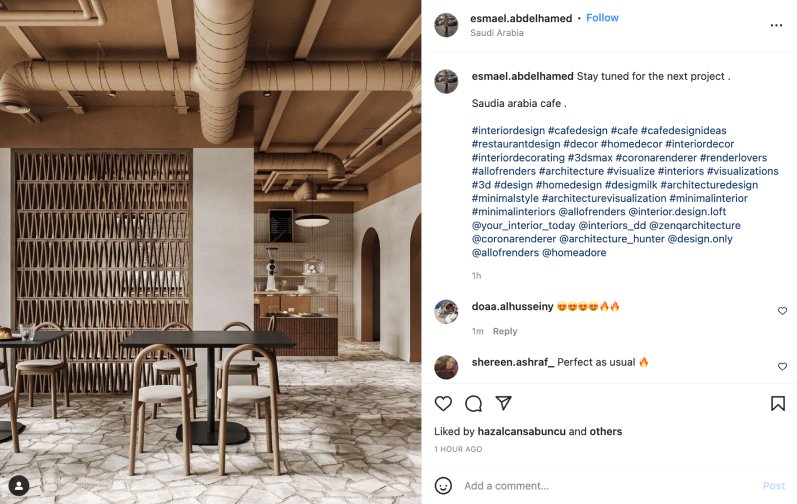
Task: Show tagged people icon on photo
Action: [x=19, y=486]
